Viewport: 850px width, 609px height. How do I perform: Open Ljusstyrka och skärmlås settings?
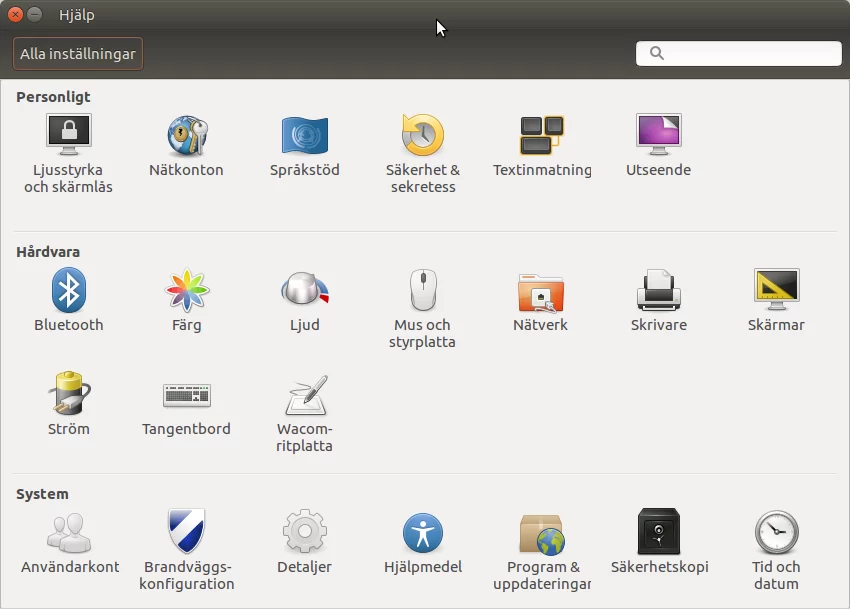(68, 135)
